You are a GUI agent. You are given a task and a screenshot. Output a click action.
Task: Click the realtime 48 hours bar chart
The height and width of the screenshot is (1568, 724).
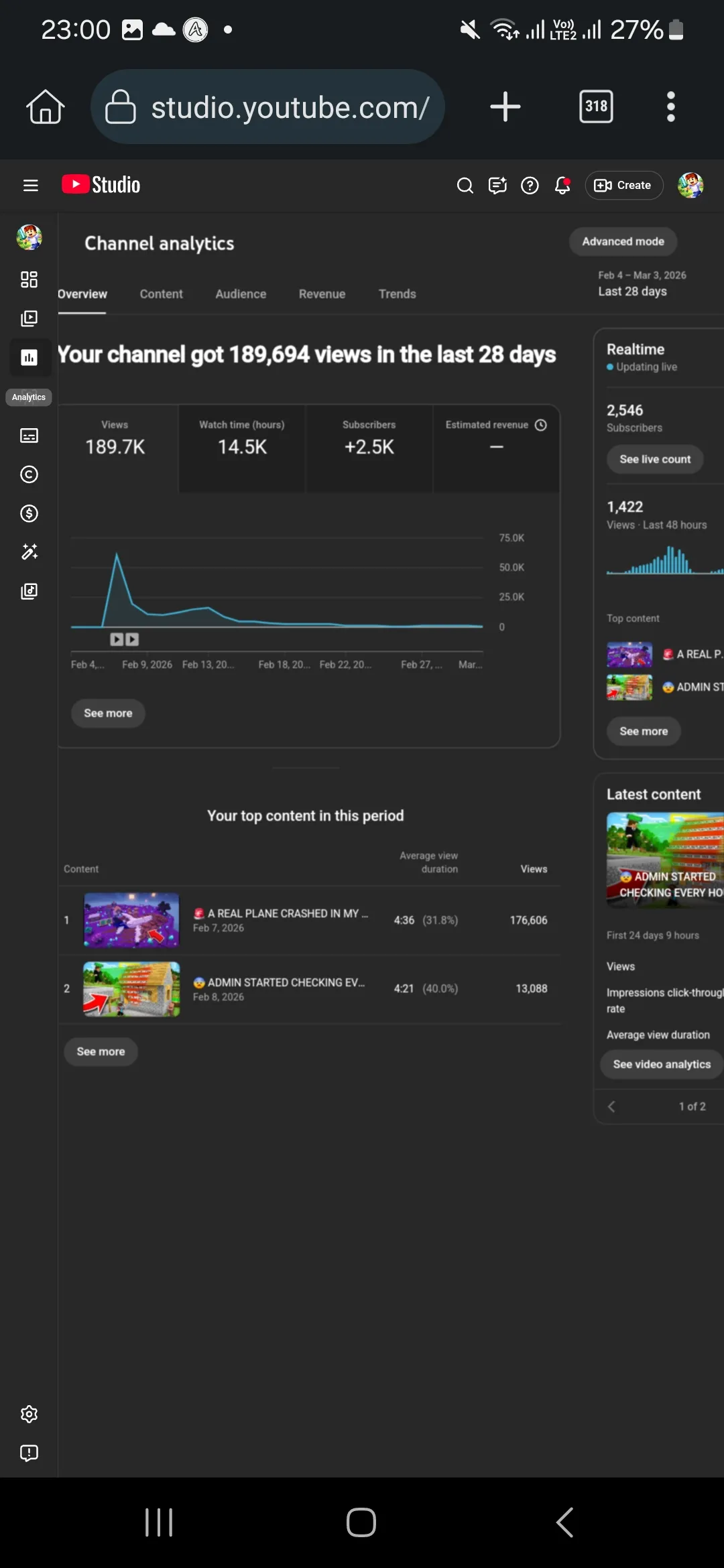coord(665,560)
